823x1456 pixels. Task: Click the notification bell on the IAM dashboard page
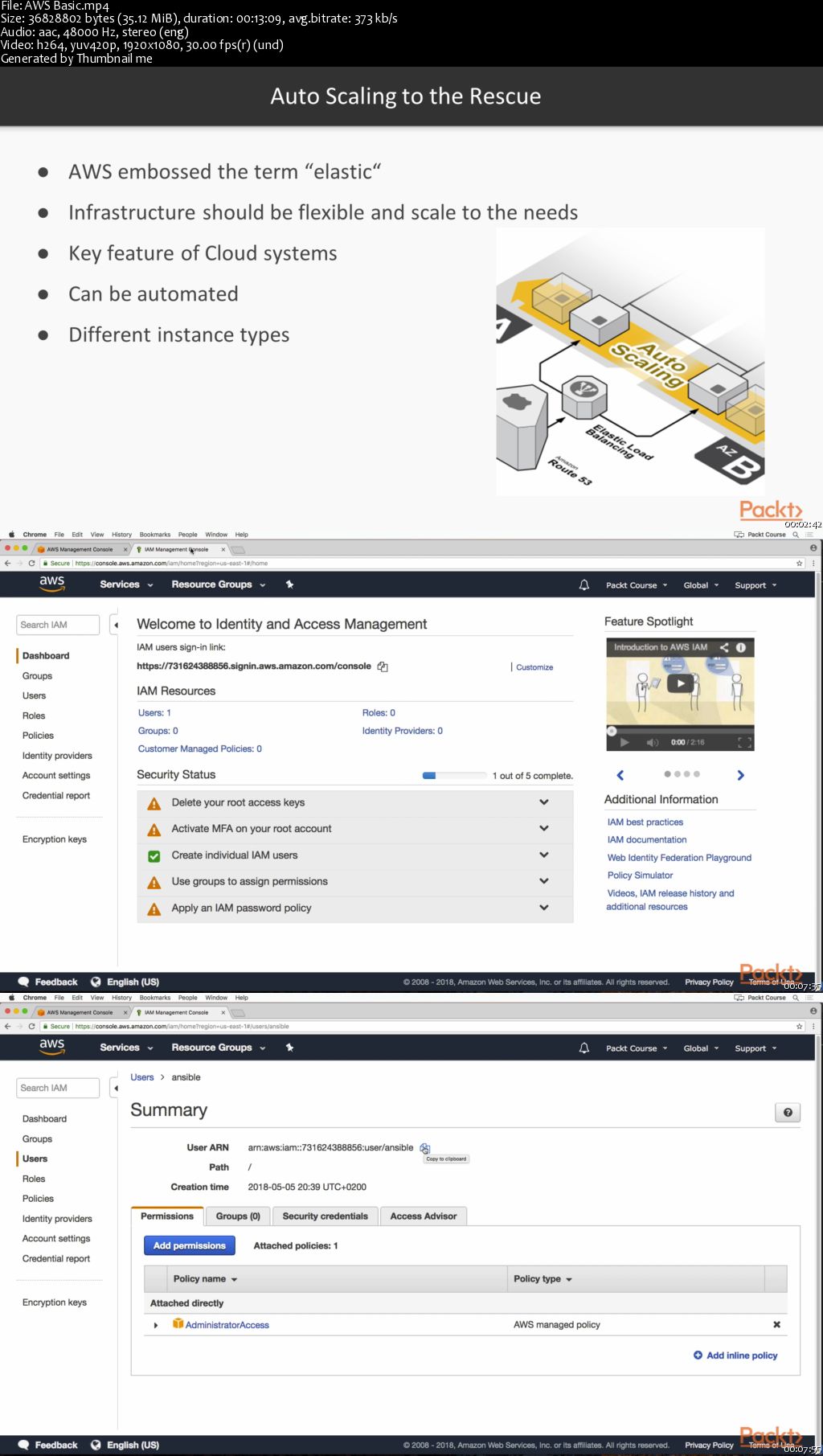(584, 585)
